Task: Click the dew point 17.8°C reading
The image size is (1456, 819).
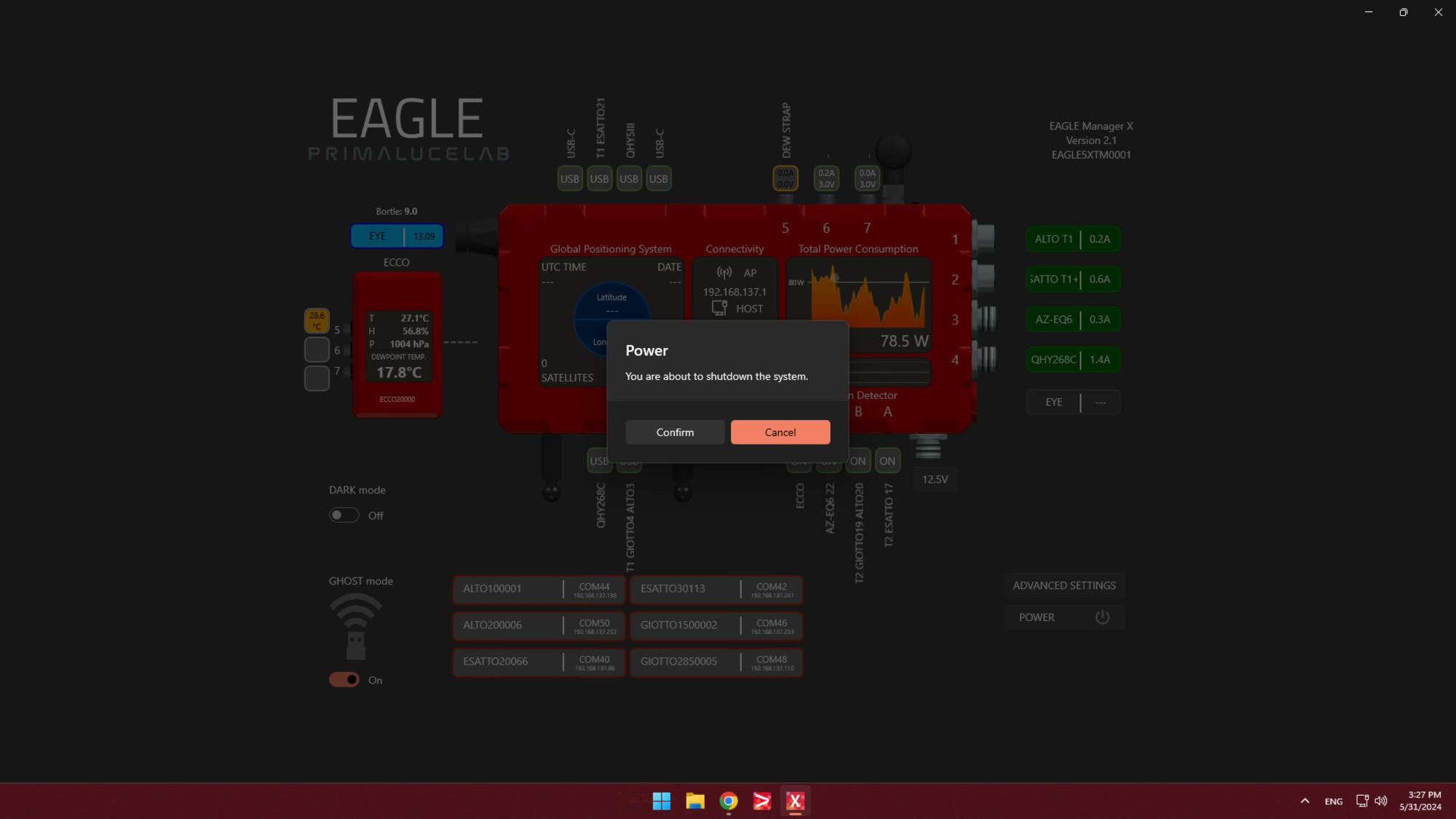Action: [399, 372]
